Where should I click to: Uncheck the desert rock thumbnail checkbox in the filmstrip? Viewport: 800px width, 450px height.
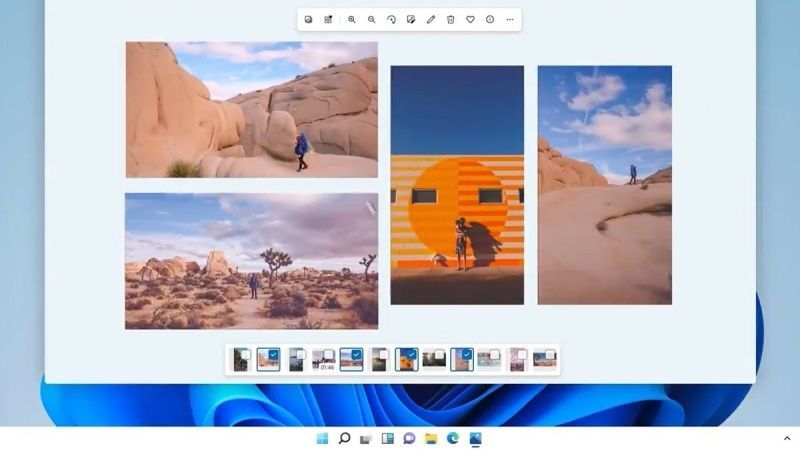(273, 355)
